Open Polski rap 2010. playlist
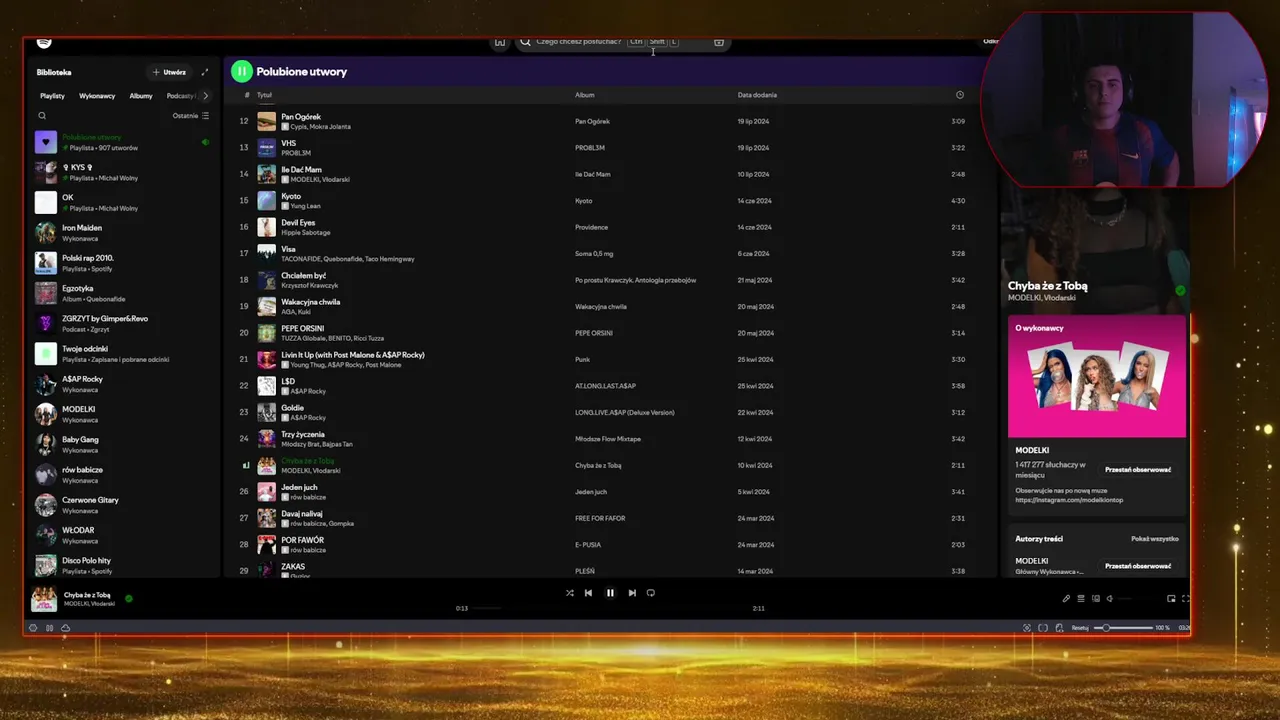Screen dimensions: 1280x720 (123, 263)
